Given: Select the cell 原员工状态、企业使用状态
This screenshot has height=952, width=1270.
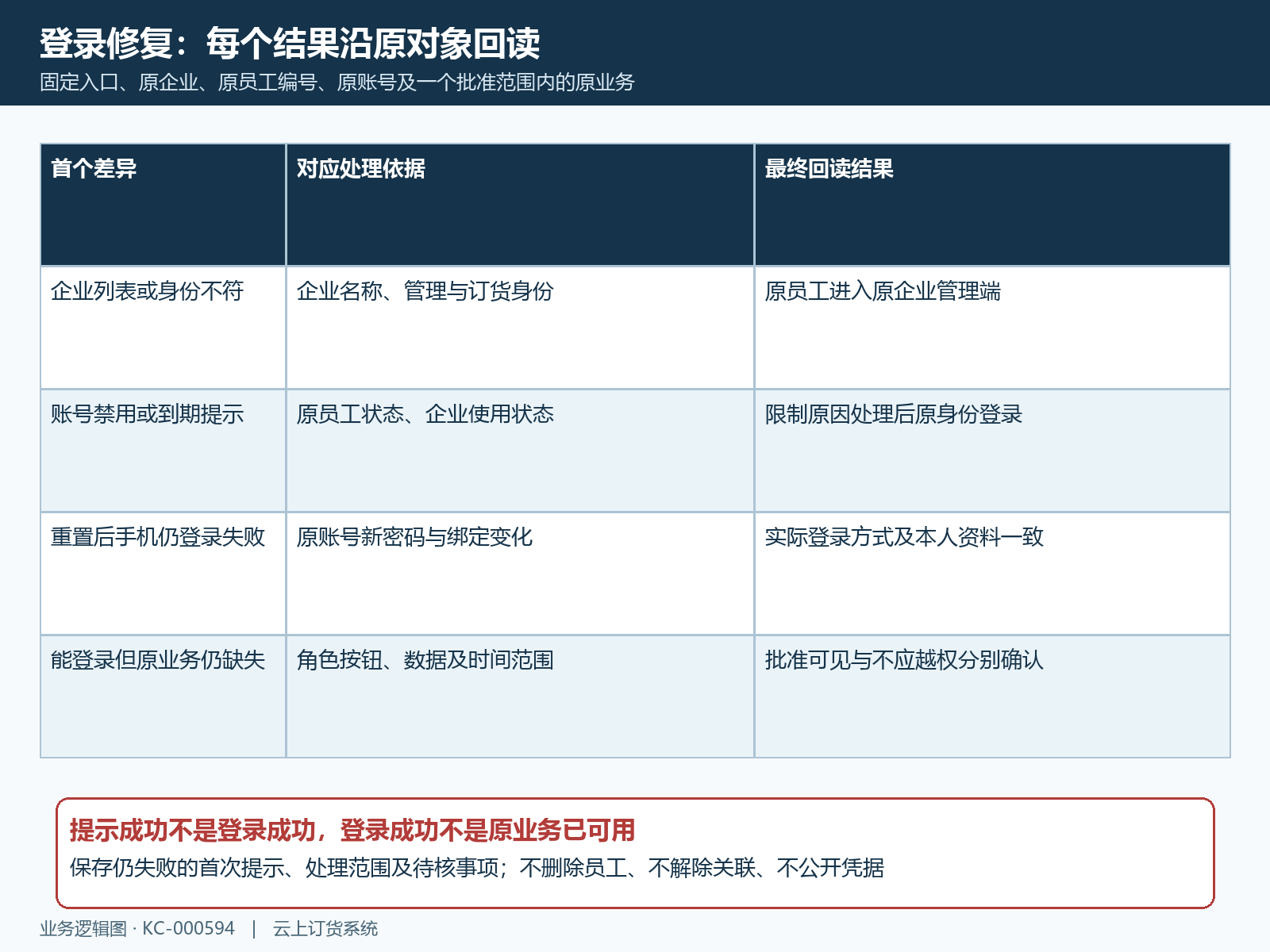Looking at the screenshot, I should (x=520, y=451).
